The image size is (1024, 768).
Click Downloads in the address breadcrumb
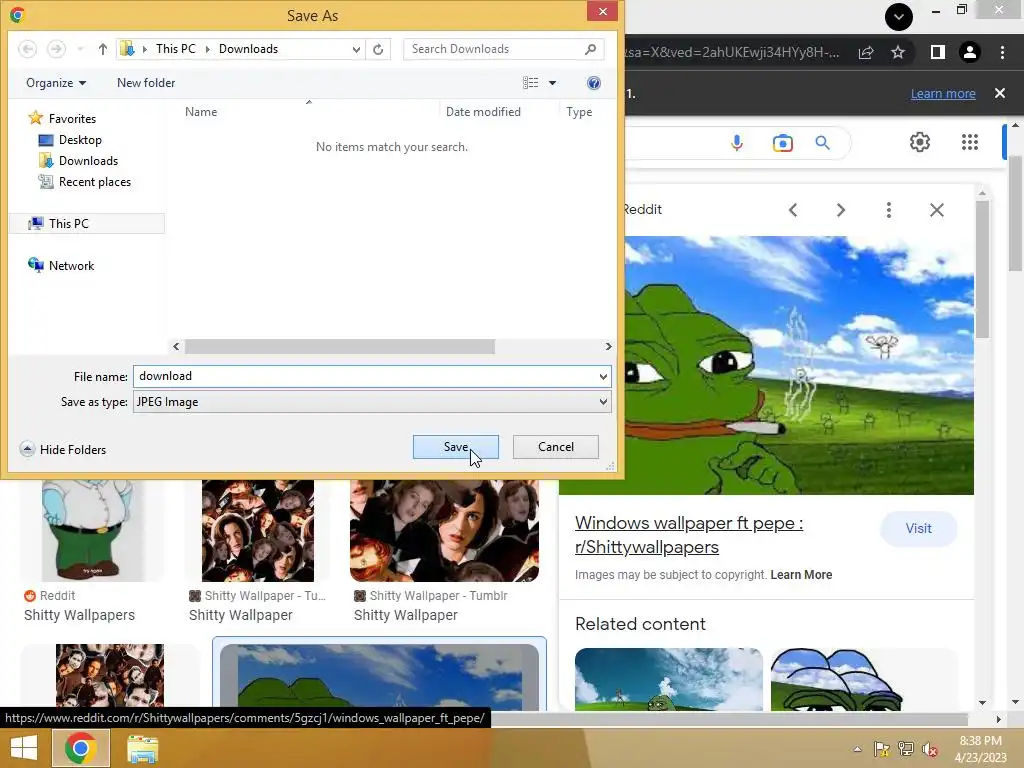248,49
